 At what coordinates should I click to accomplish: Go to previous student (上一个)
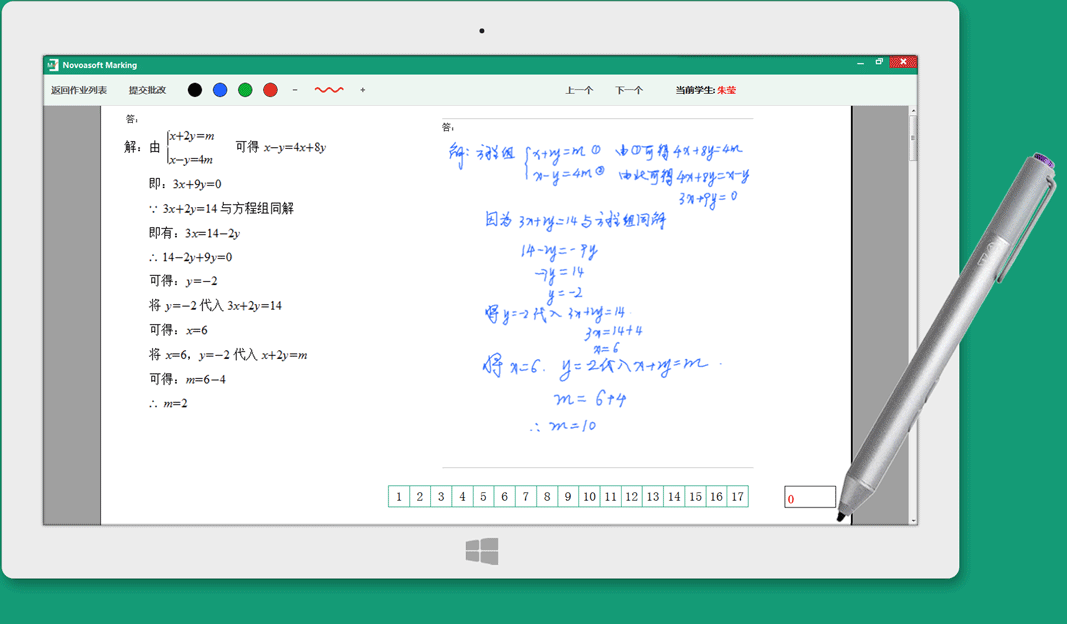(x=579, y=90)
